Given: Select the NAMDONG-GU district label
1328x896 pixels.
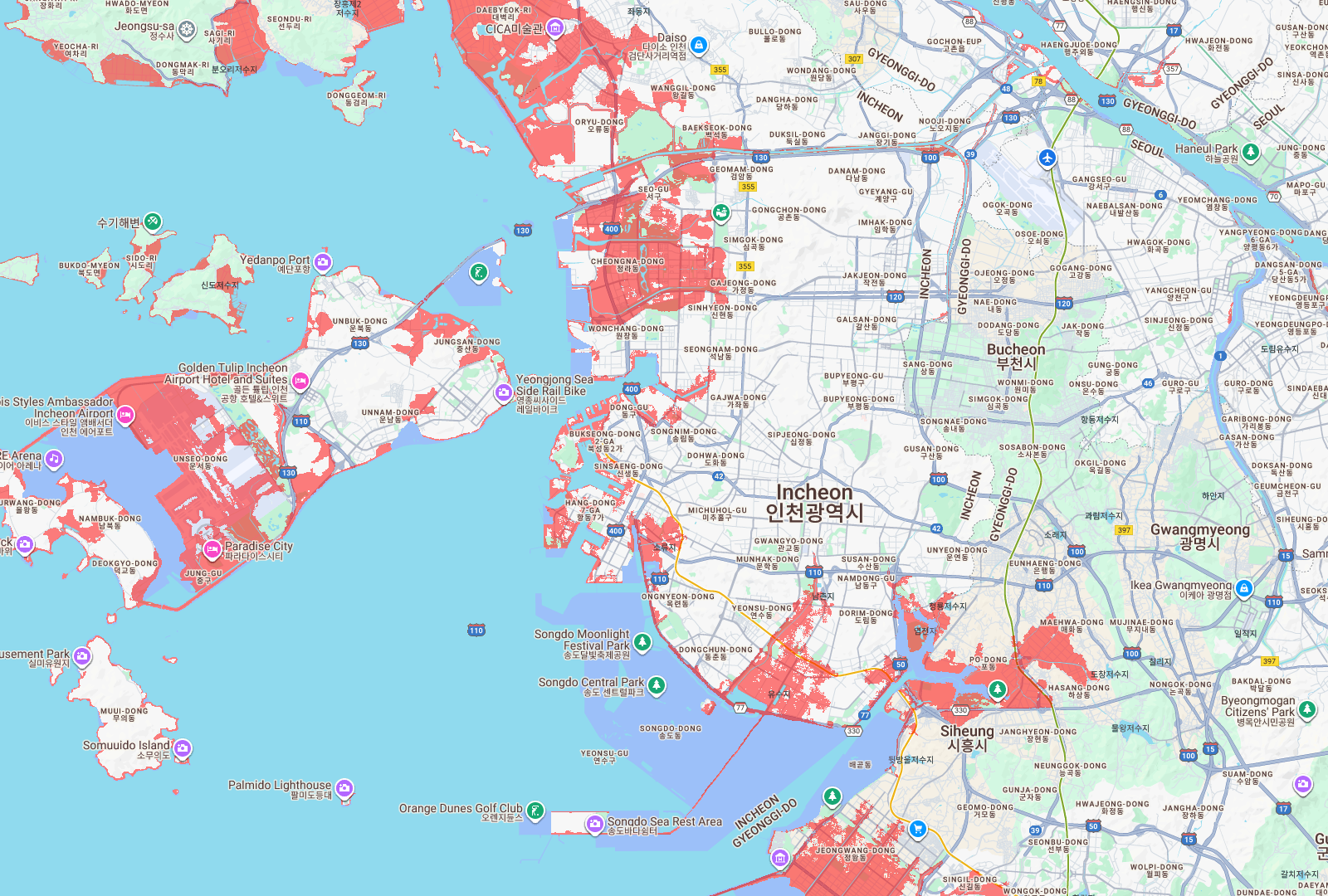Looking at the screenshot, I should [867, 582].
